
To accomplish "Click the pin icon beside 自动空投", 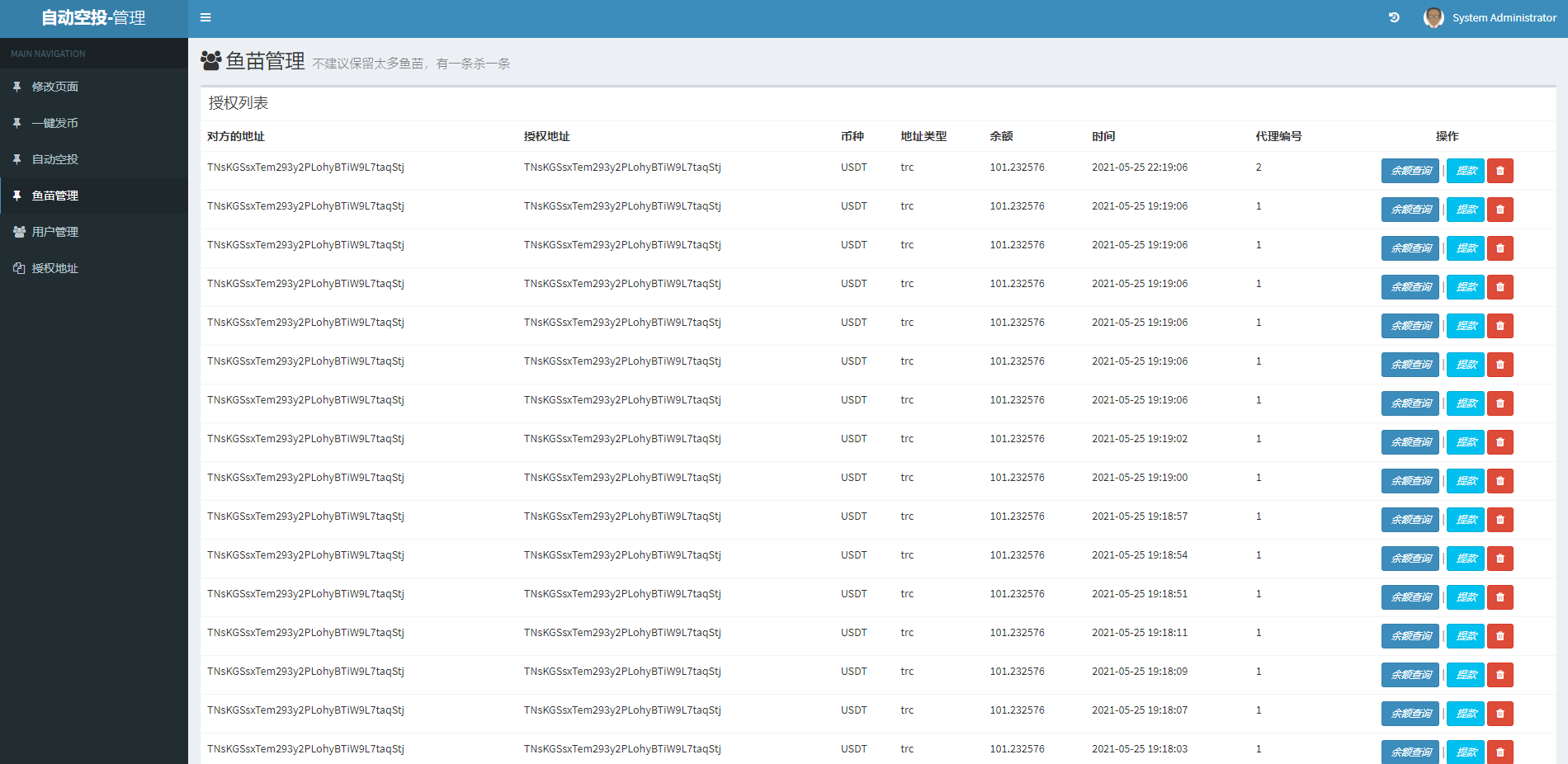I will 17,159.
